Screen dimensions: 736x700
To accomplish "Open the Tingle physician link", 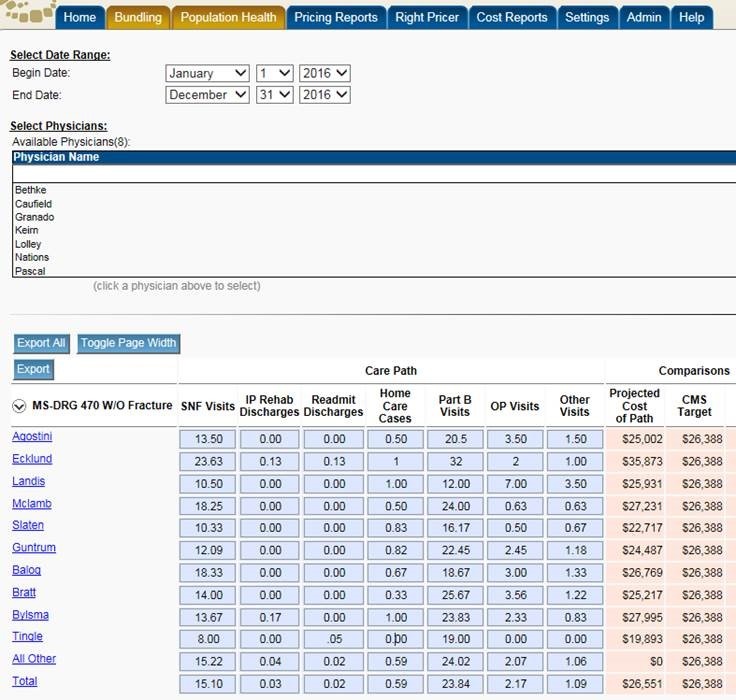I will [x=27, y=636].
